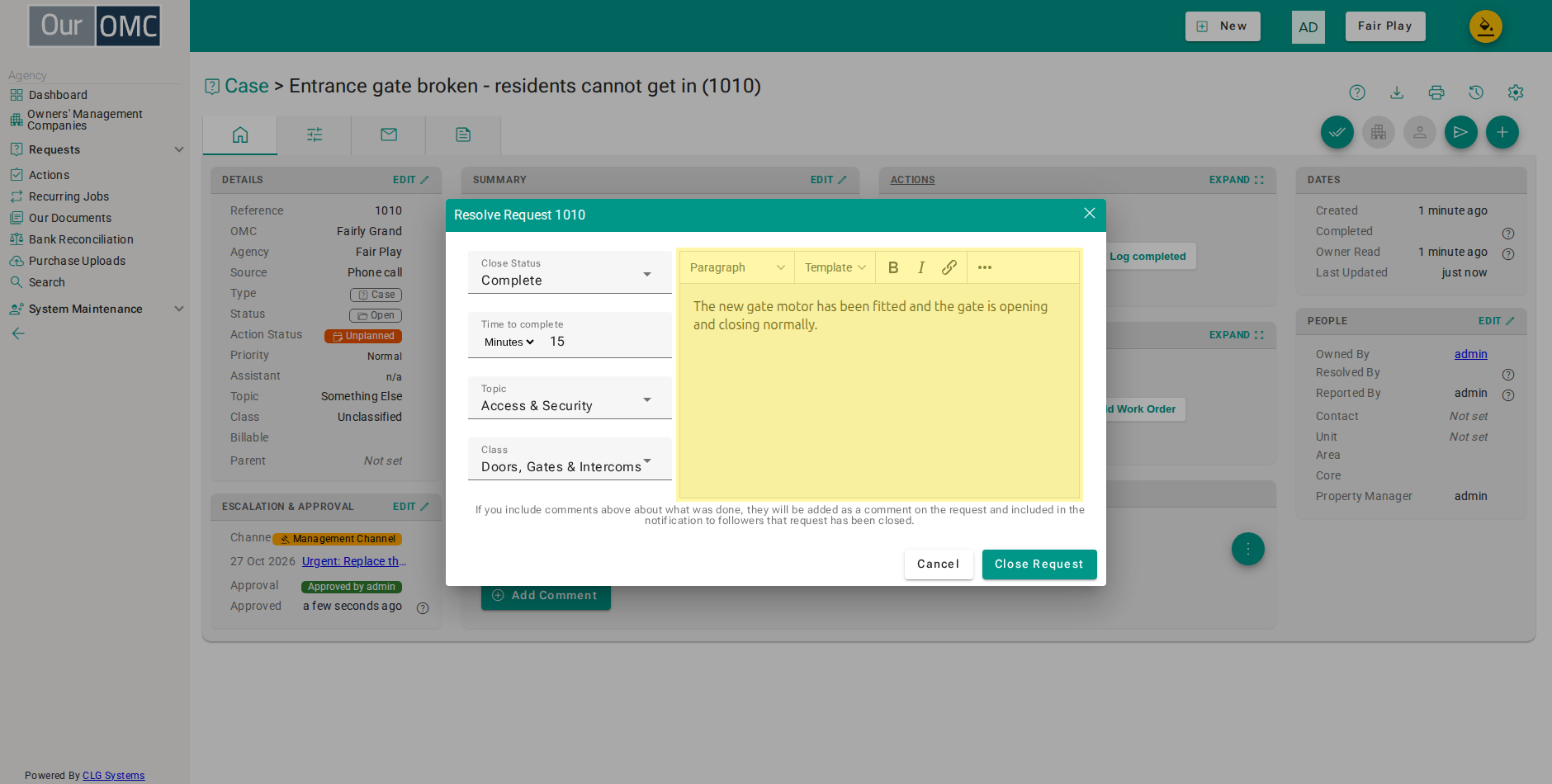This screenshot has width=1552, height=784.
Task: Click Cancel in the dialog
Action: (x=939, y=564)
